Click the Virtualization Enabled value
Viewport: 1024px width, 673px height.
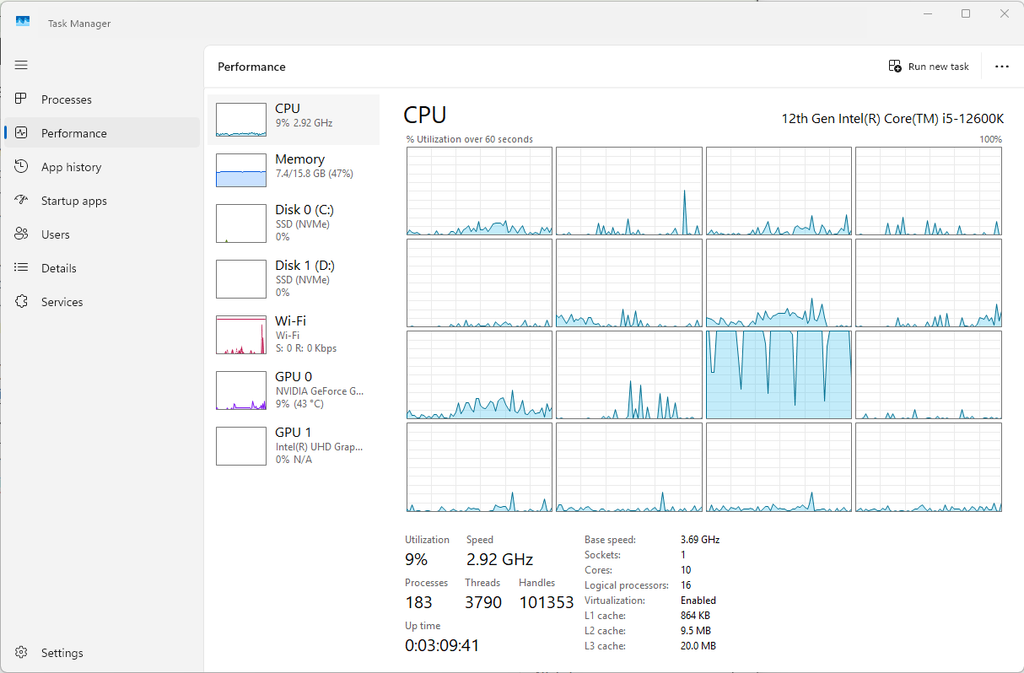(x=698, y=600)
